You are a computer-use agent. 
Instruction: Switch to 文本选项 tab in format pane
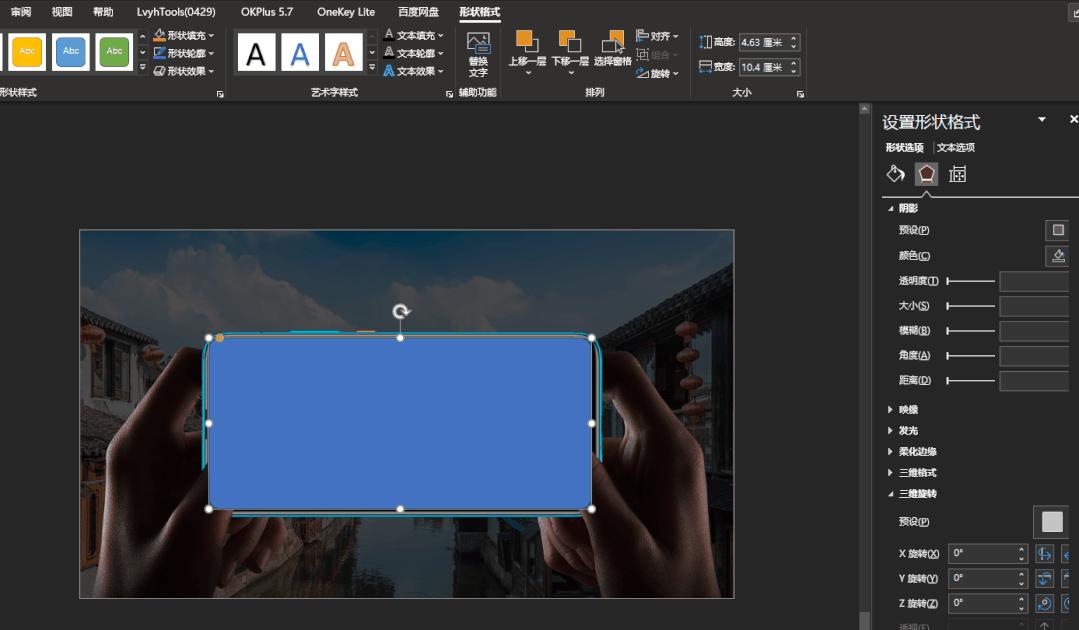click(x=956, y=148)
